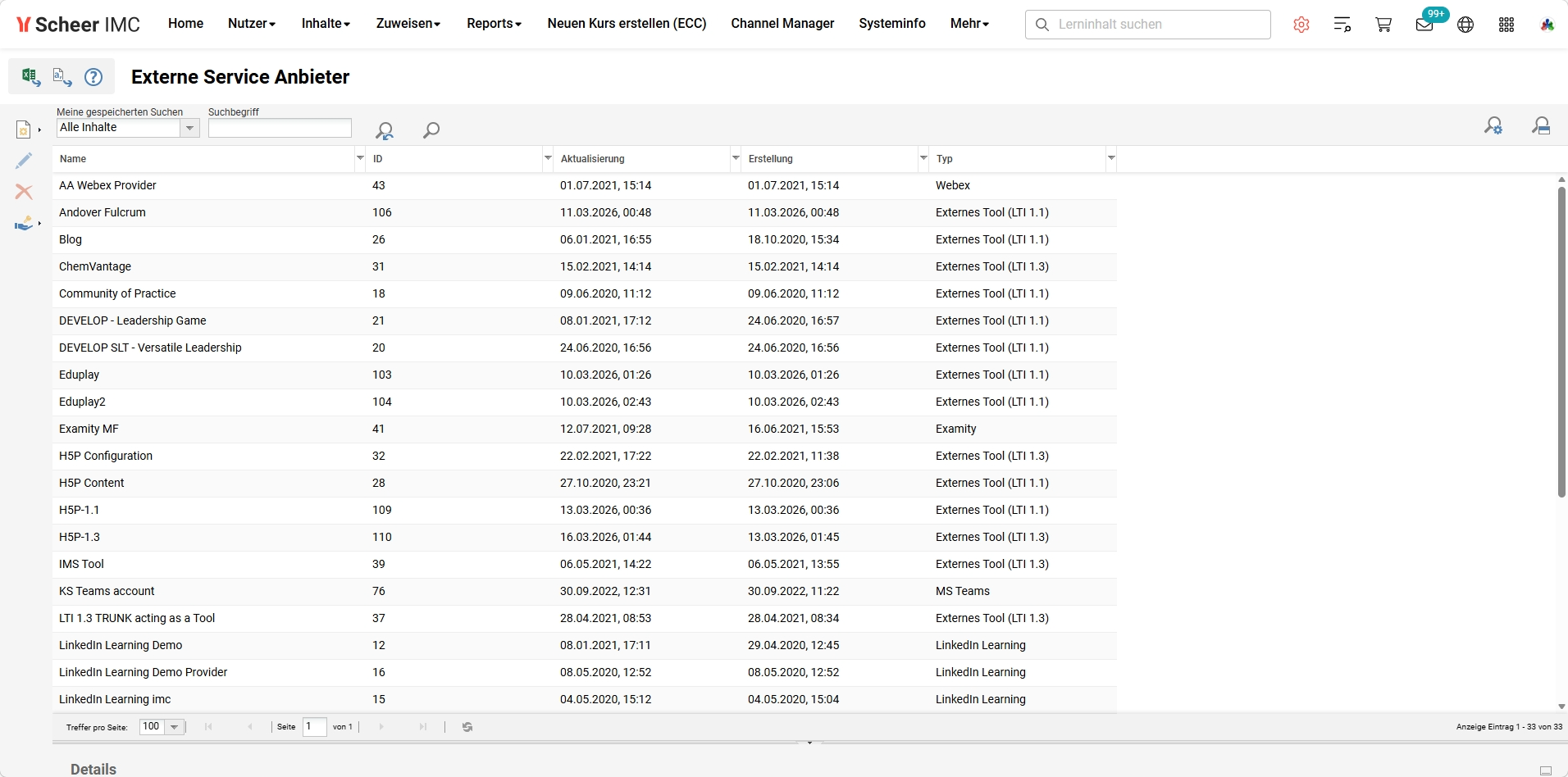Select the AA Webex Provider row

(584, 186)
